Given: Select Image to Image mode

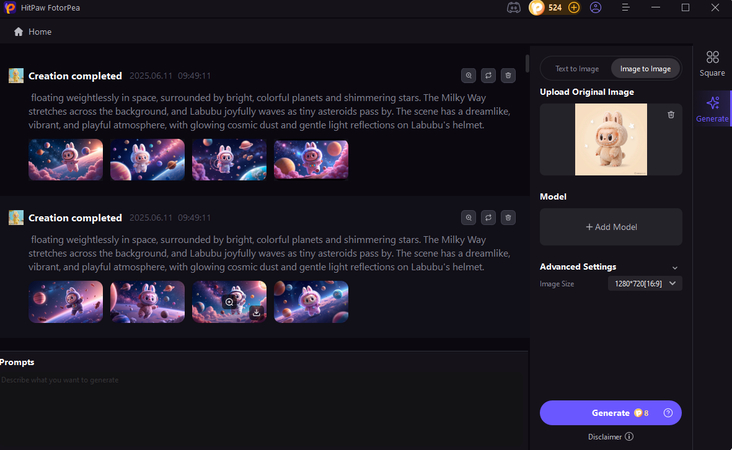Looking at the screenshot, I should pyautogui.click(x=645, y=69).
